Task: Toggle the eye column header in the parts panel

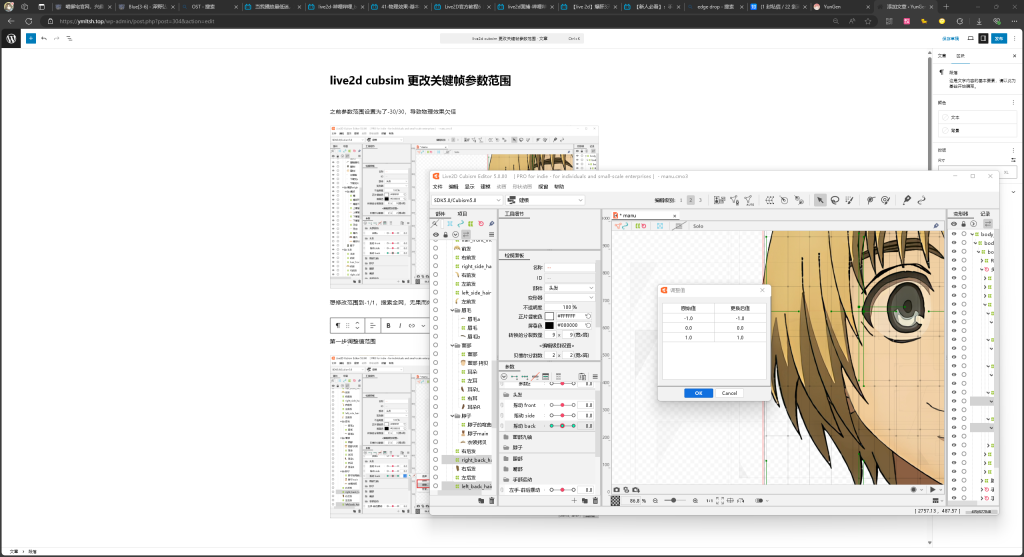Action: (436, 234)
